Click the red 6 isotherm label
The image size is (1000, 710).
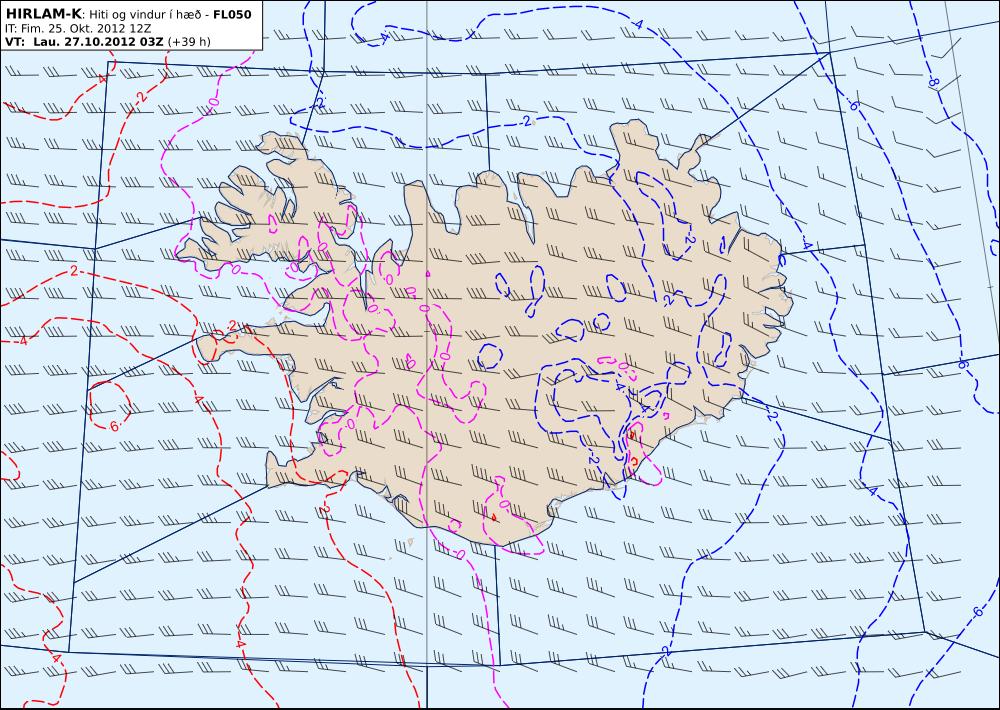point(114,426)
